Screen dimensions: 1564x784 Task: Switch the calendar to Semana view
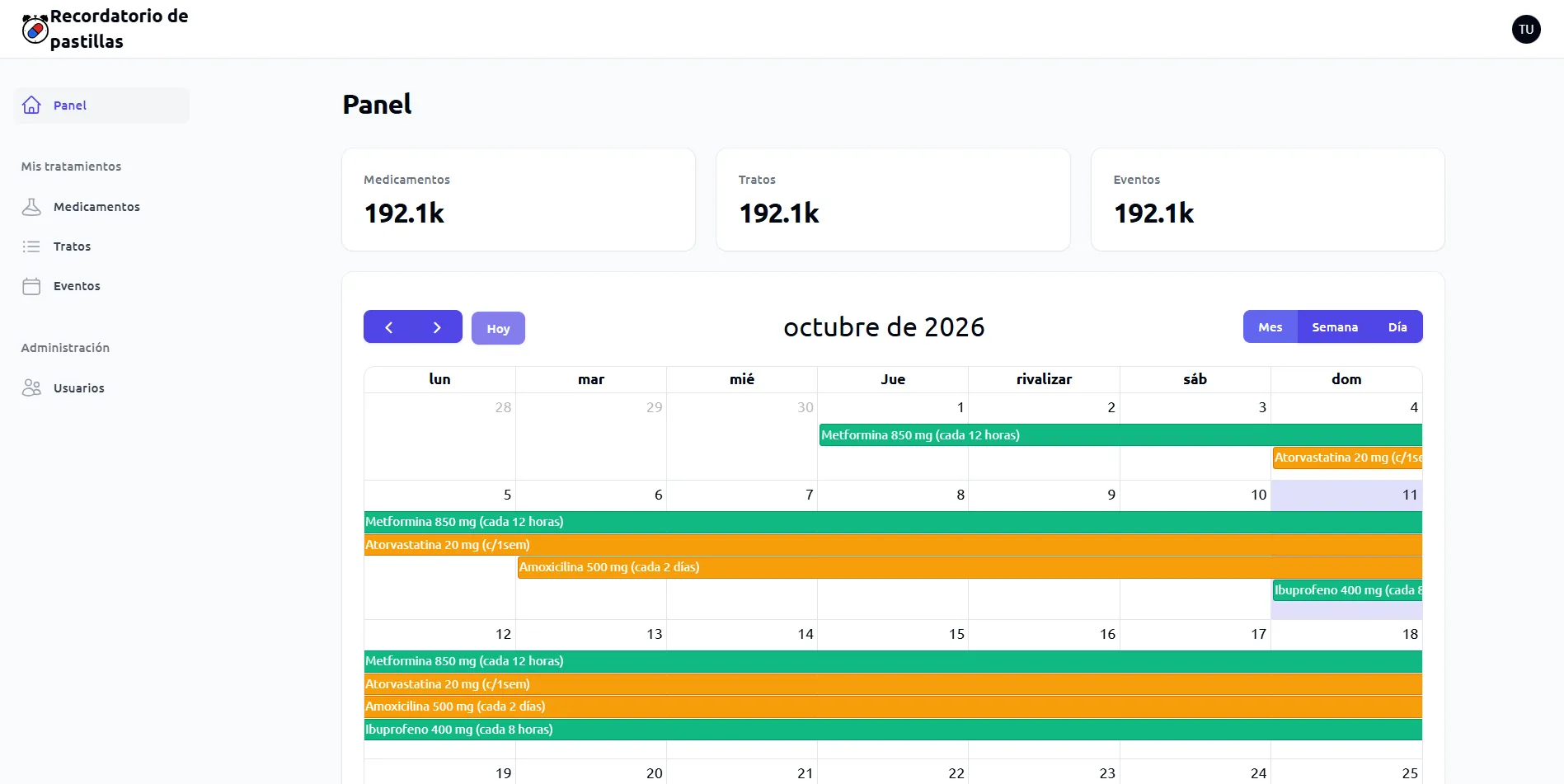click(1335, 327)
